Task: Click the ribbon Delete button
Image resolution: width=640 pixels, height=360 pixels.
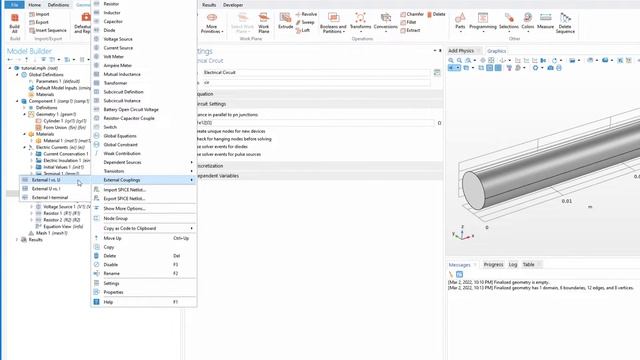Action: [x=436, y=14]
